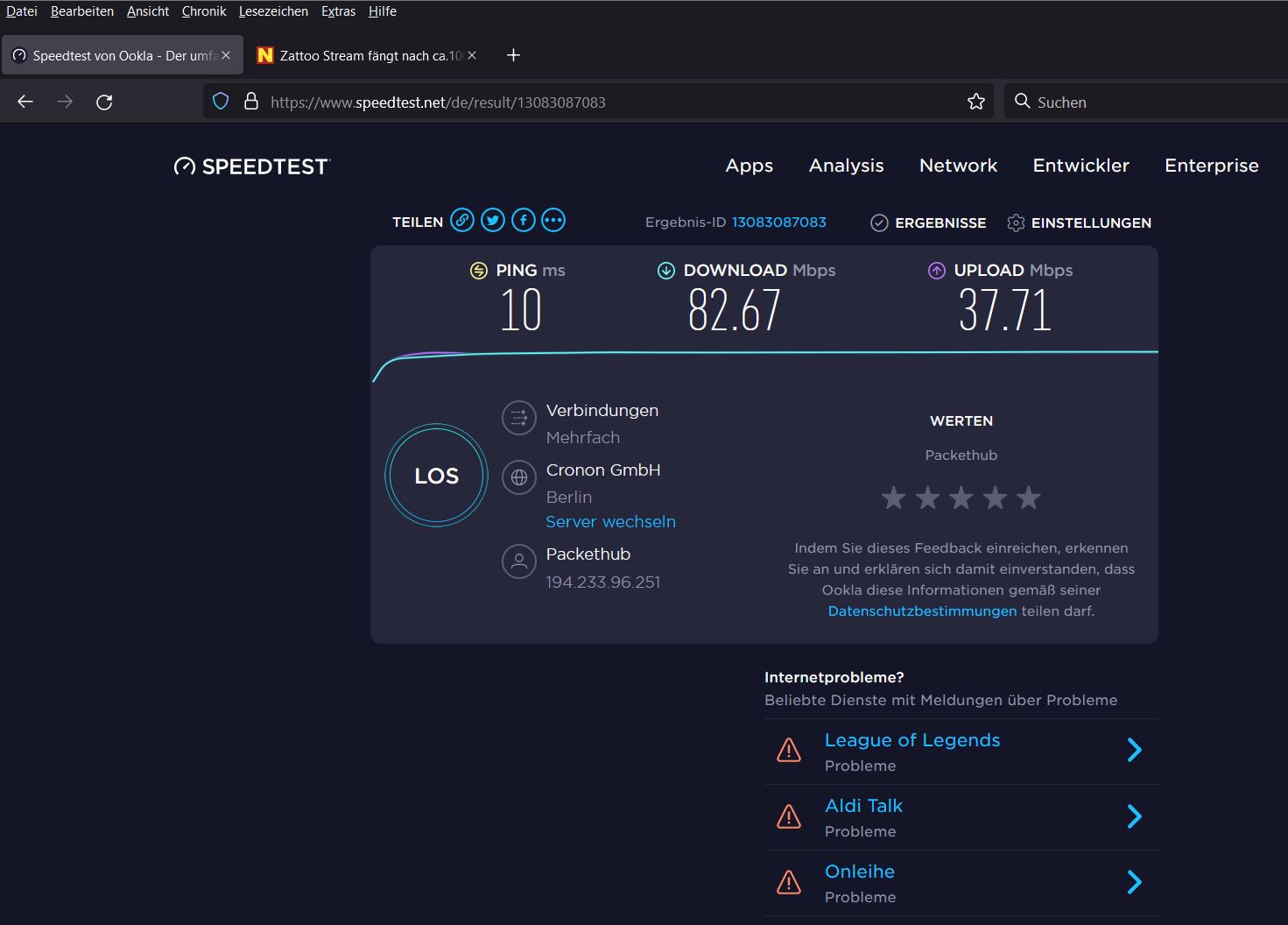Close the Speedtest von Ookla tab

pyautogui.click(x=226, y=55)
